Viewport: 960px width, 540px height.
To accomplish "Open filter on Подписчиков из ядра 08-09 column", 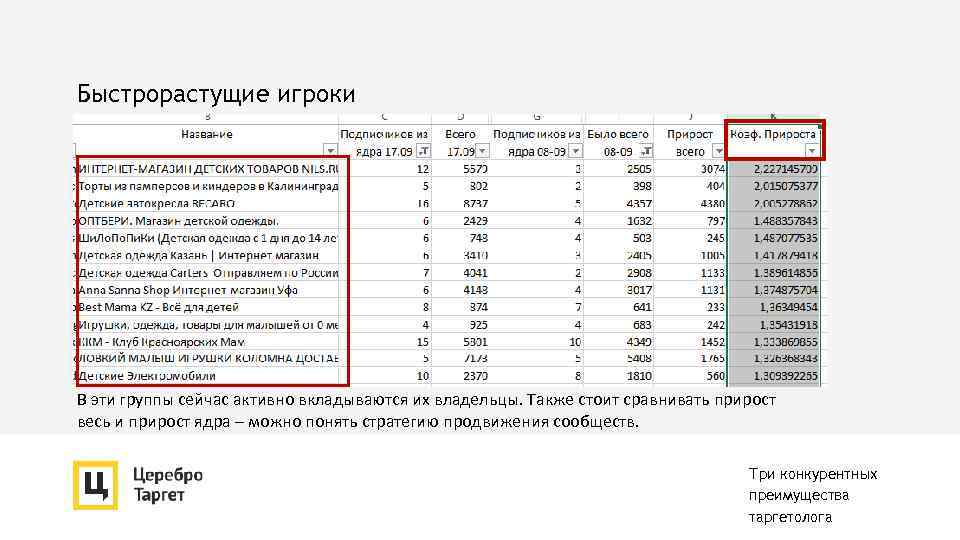I will tap(576, 151).
